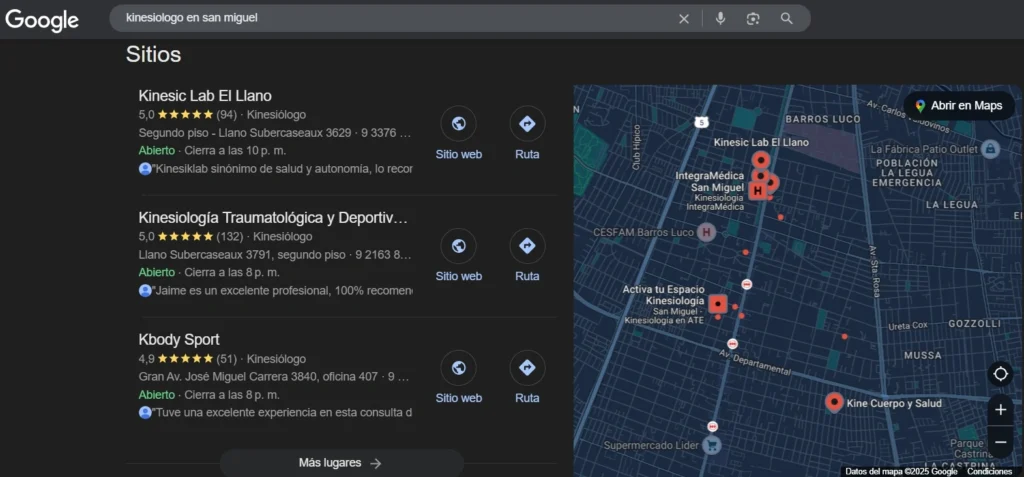Click the Av. Departamental street label on map
Image resolution: width=1024 pixels, height=477 pixels.
coord(754,362)
